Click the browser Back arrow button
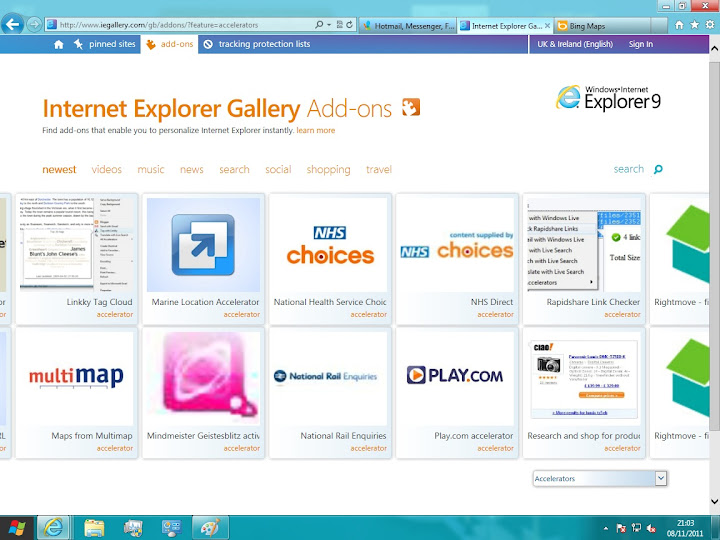720x540 pixels. tap(12, 24)
